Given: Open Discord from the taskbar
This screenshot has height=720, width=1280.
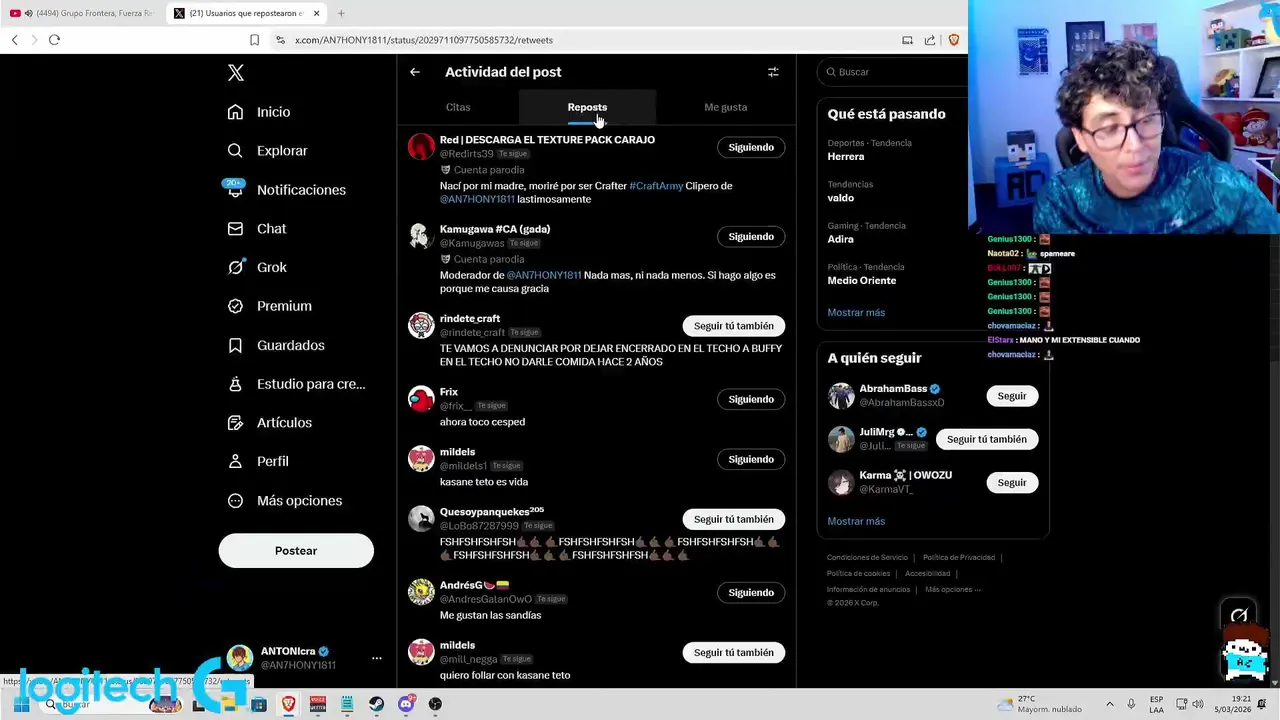Looking at the screenshot, I should (x=405, y=704).
